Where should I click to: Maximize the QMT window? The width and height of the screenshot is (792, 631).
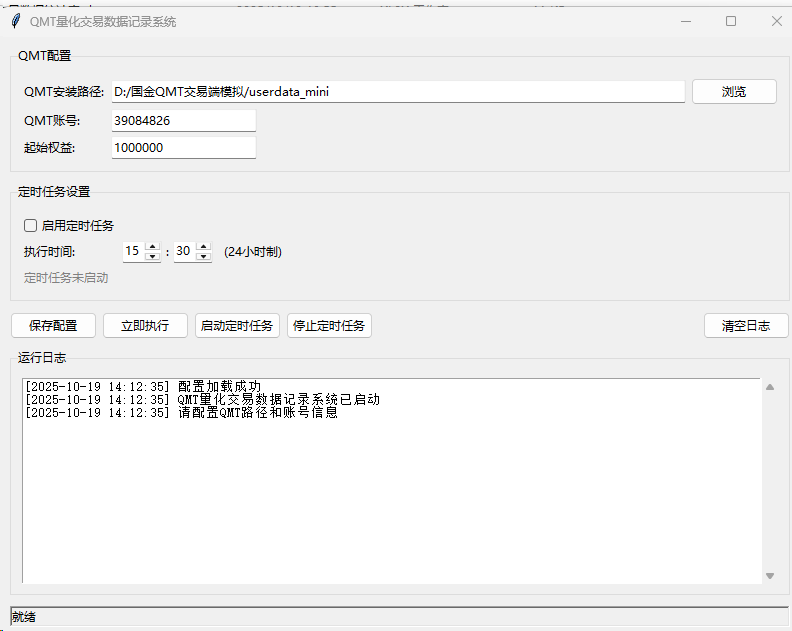click(x=731, y=21)
